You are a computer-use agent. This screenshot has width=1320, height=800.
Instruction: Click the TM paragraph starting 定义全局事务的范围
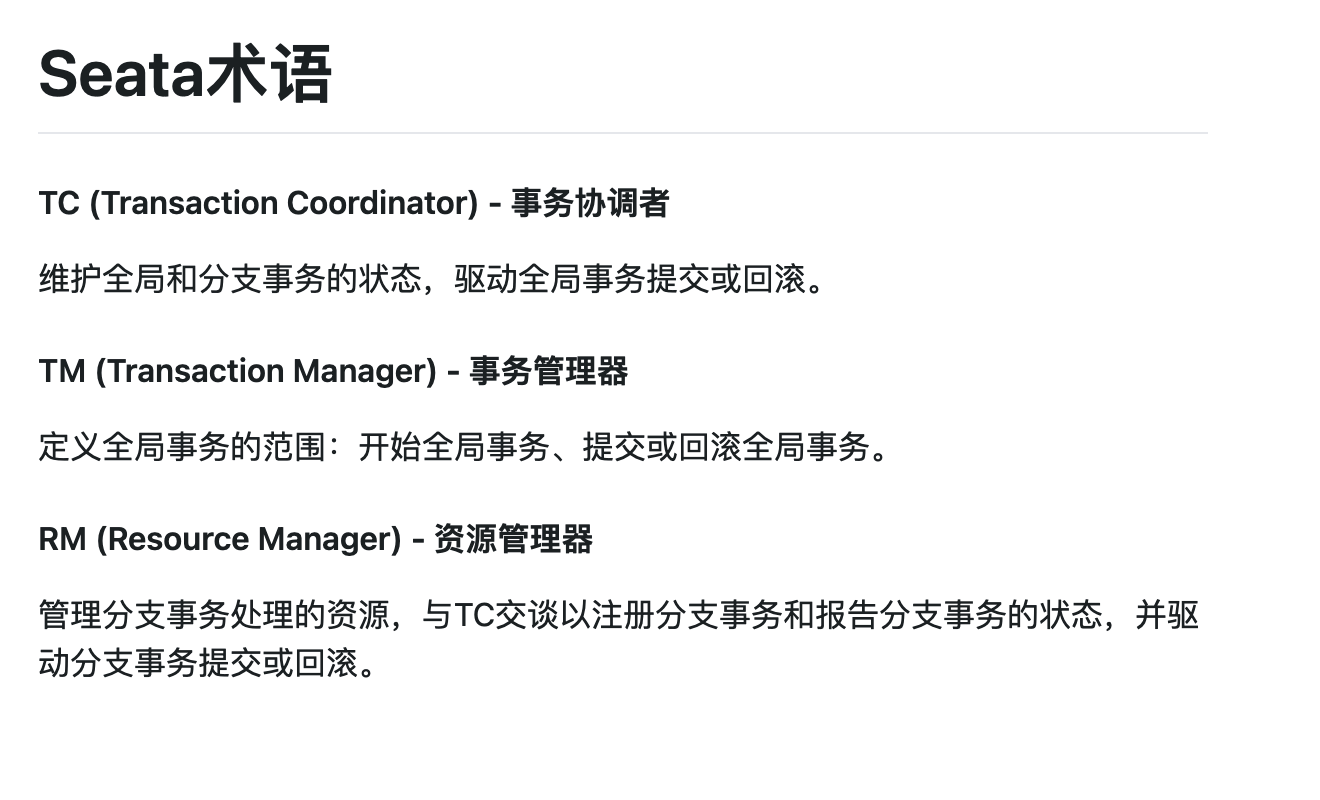point(466,447)
